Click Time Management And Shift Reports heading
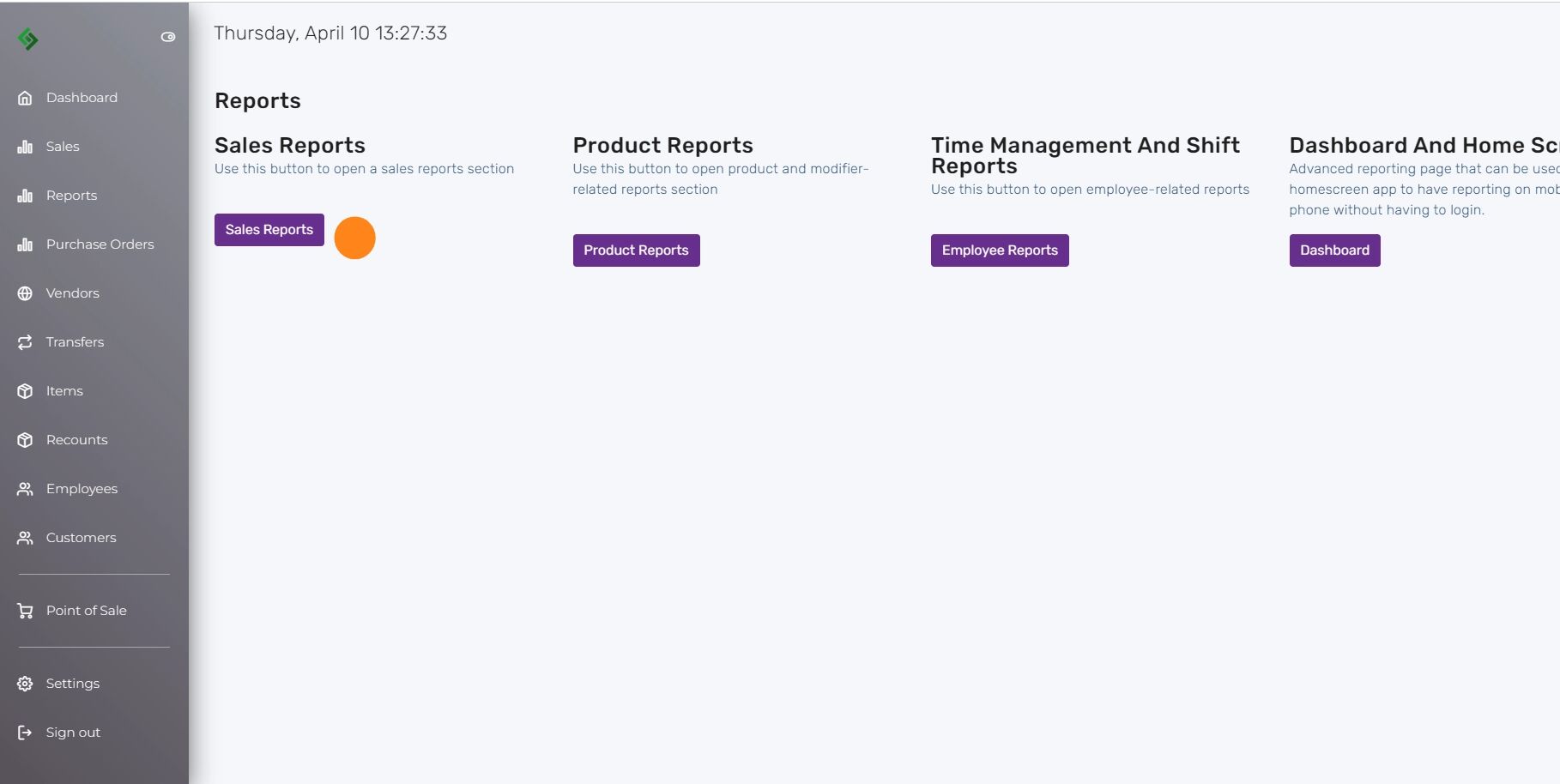This screenshot has height=784, width=1560. [x=1085, y=155]
